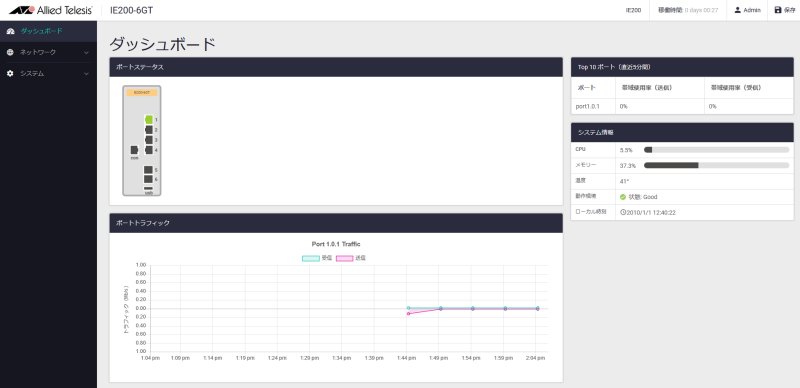Click the dashboard gauge icon in sidebar
The width and height of the screenshot is (800, 388).
pos(10,31)
